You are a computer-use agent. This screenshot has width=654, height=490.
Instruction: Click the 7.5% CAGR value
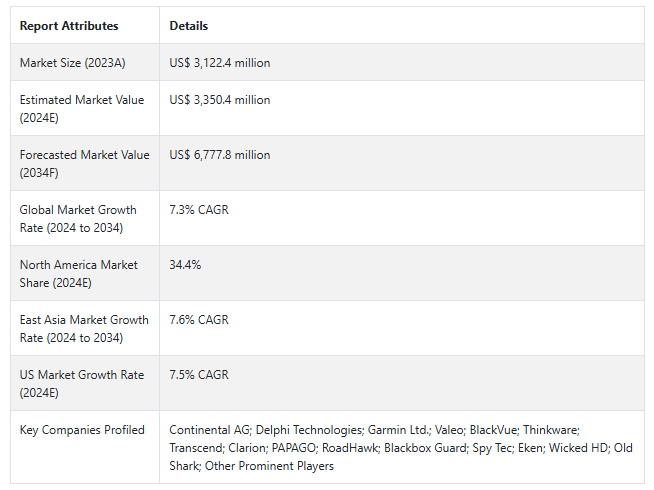pyautogui.click(x=199, y=375)
